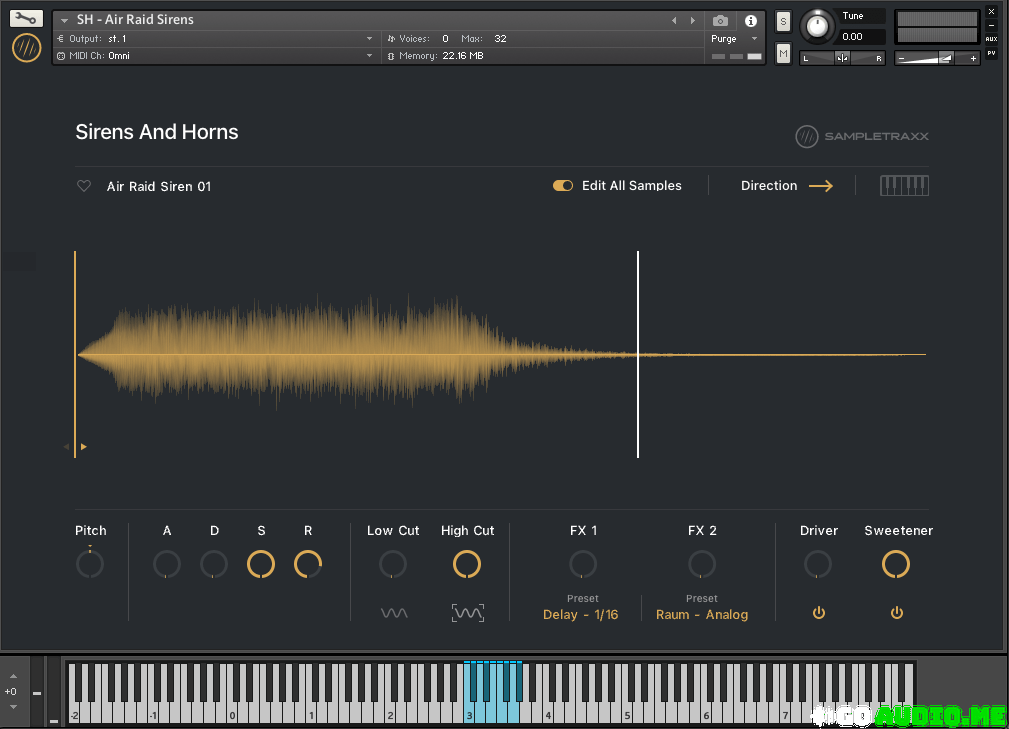Image resolution: width=1009 pixels, height=729 pixels.
Task: Favorite Air Raid Siren 01 heart icon
Action: (x=85, y=186)
